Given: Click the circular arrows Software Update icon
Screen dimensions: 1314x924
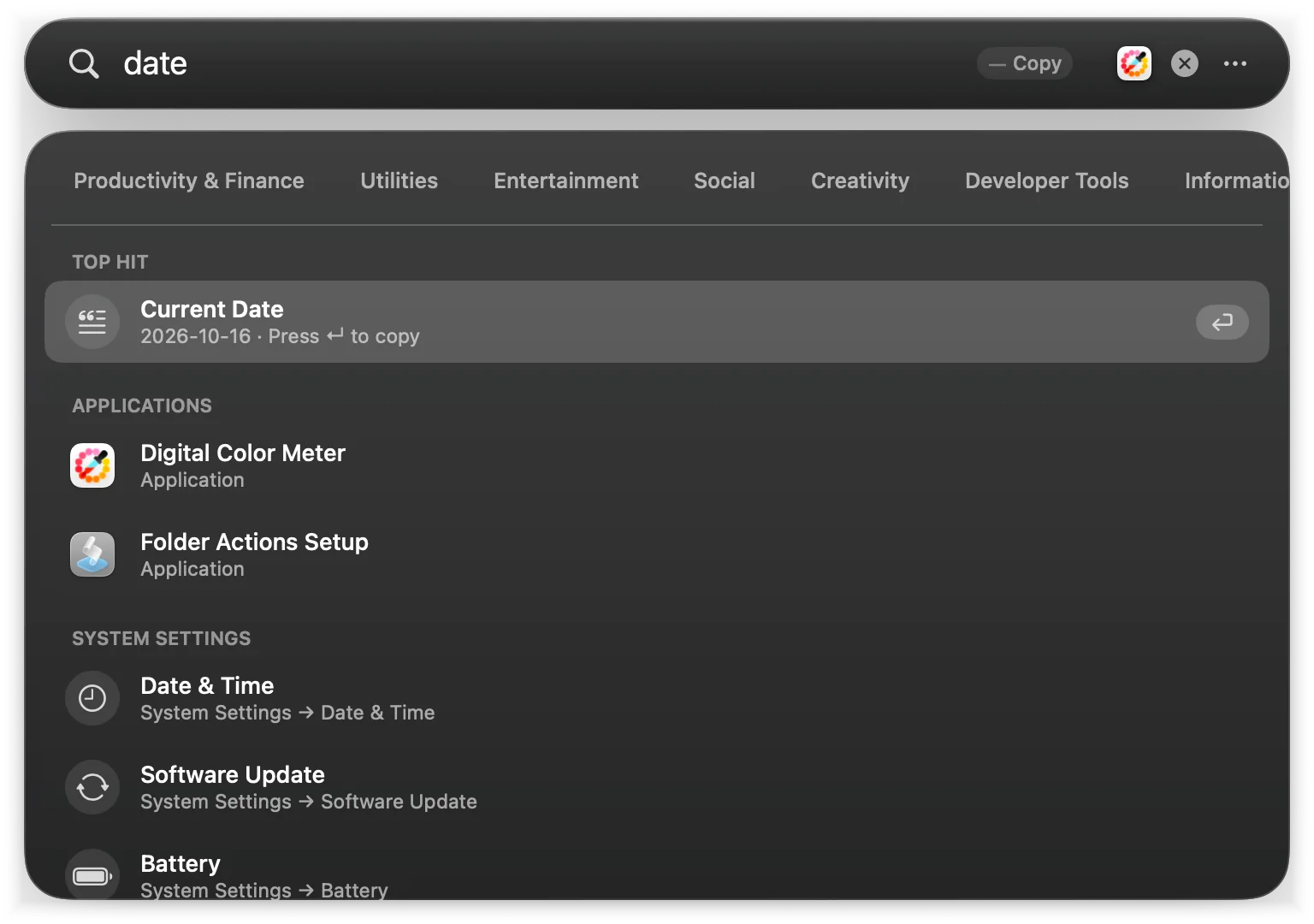Looking at the screenshot, I should 92,787.
